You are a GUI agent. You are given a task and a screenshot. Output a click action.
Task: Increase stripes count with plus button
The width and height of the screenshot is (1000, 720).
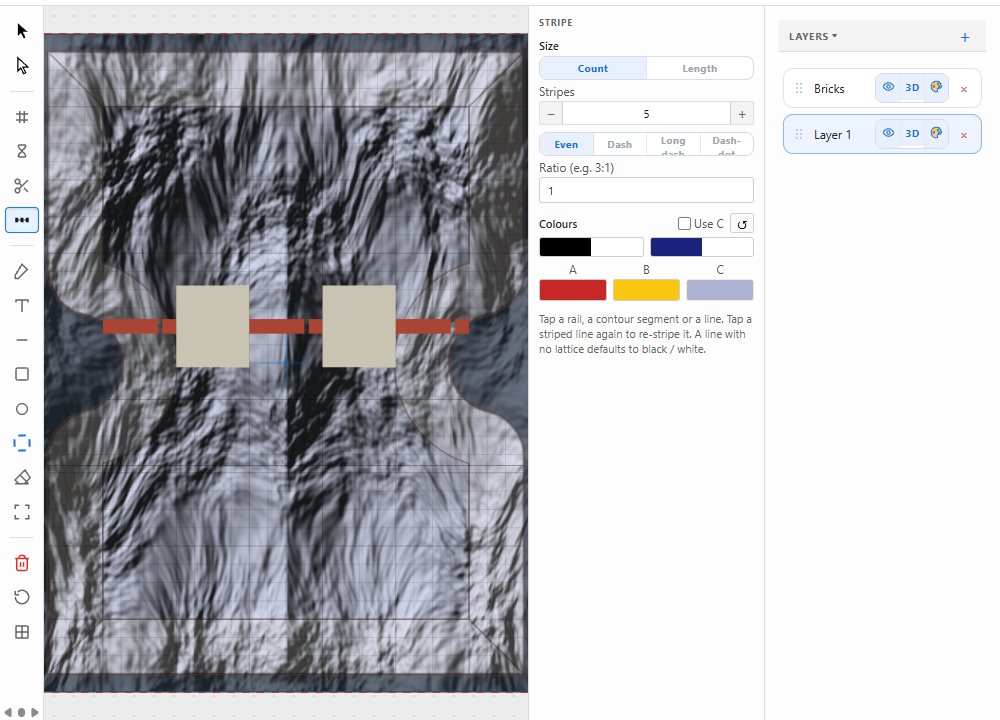click(742, 114)
